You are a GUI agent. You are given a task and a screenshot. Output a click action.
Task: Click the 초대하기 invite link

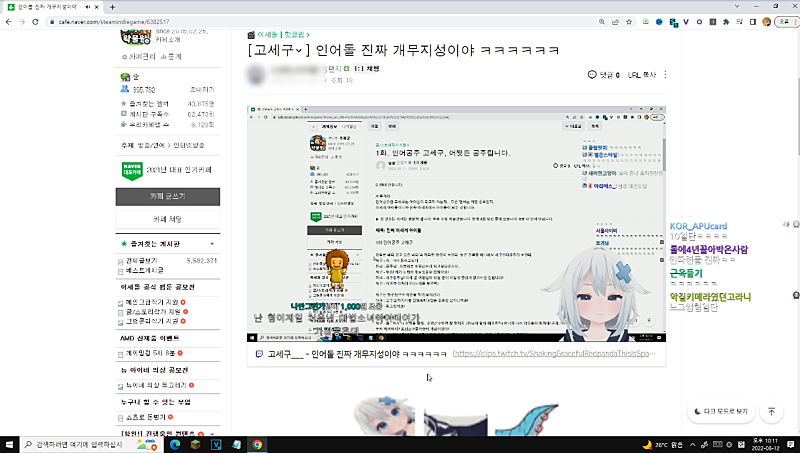202,90
